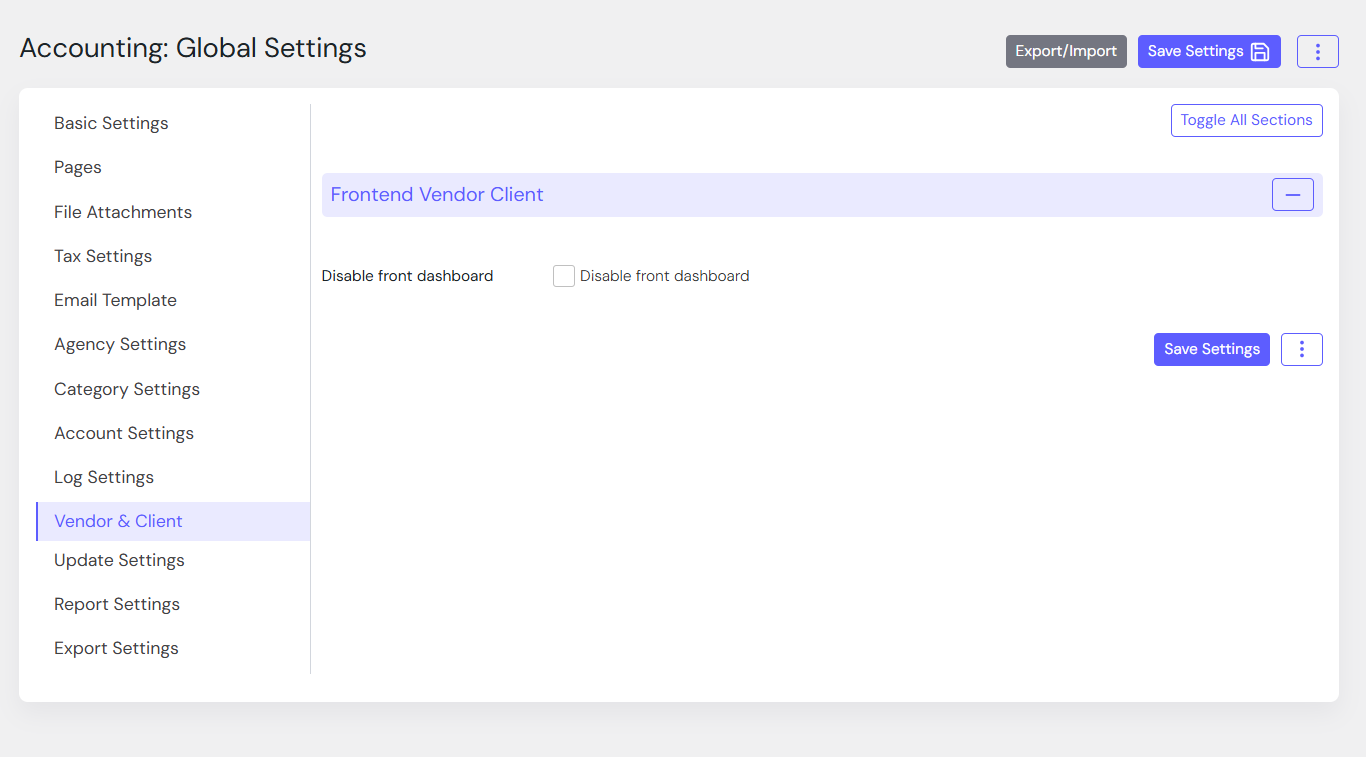Click the top three-dot more options icon

pyautogui.click(x=1317, y=52)
